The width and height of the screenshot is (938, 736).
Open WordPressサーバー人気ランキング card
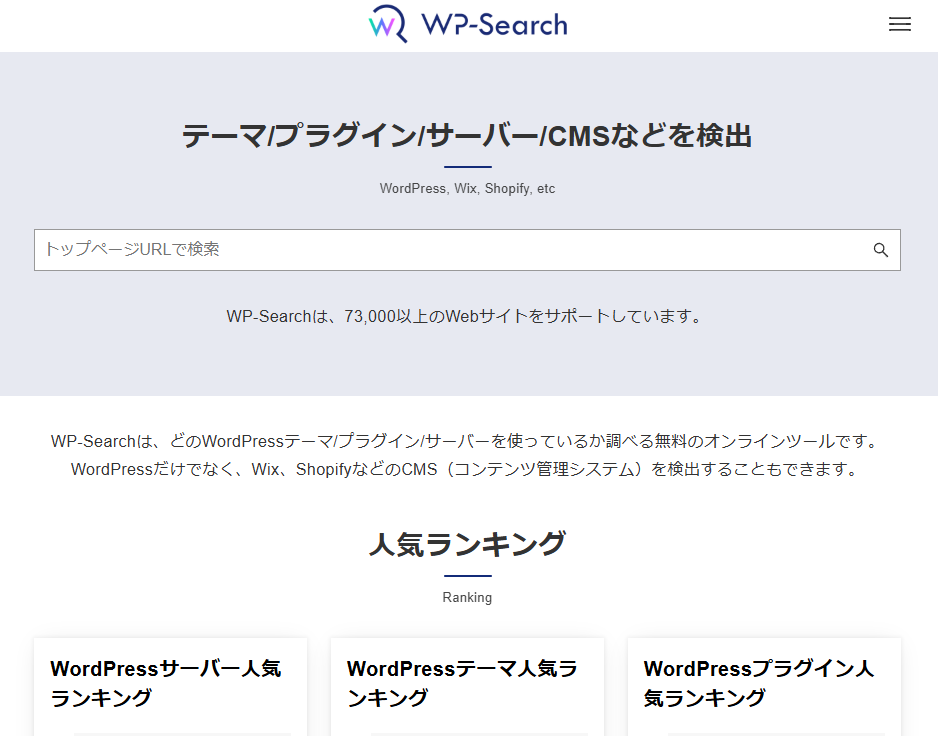(x=166, y=683)
